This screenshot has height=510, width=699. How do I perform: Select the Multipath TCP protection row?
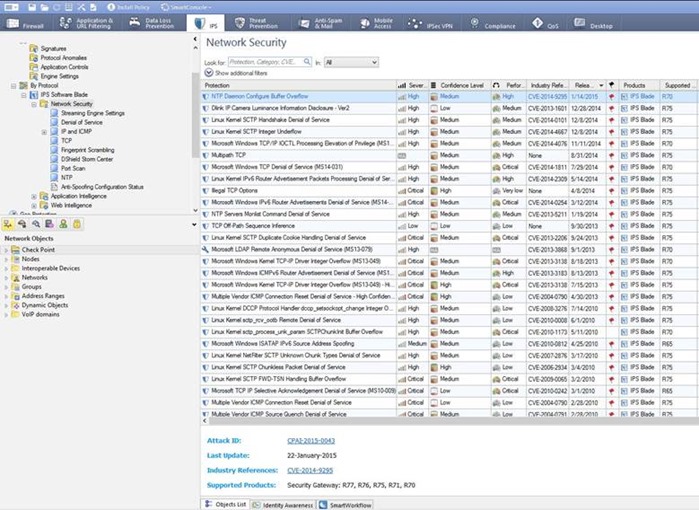448,156
